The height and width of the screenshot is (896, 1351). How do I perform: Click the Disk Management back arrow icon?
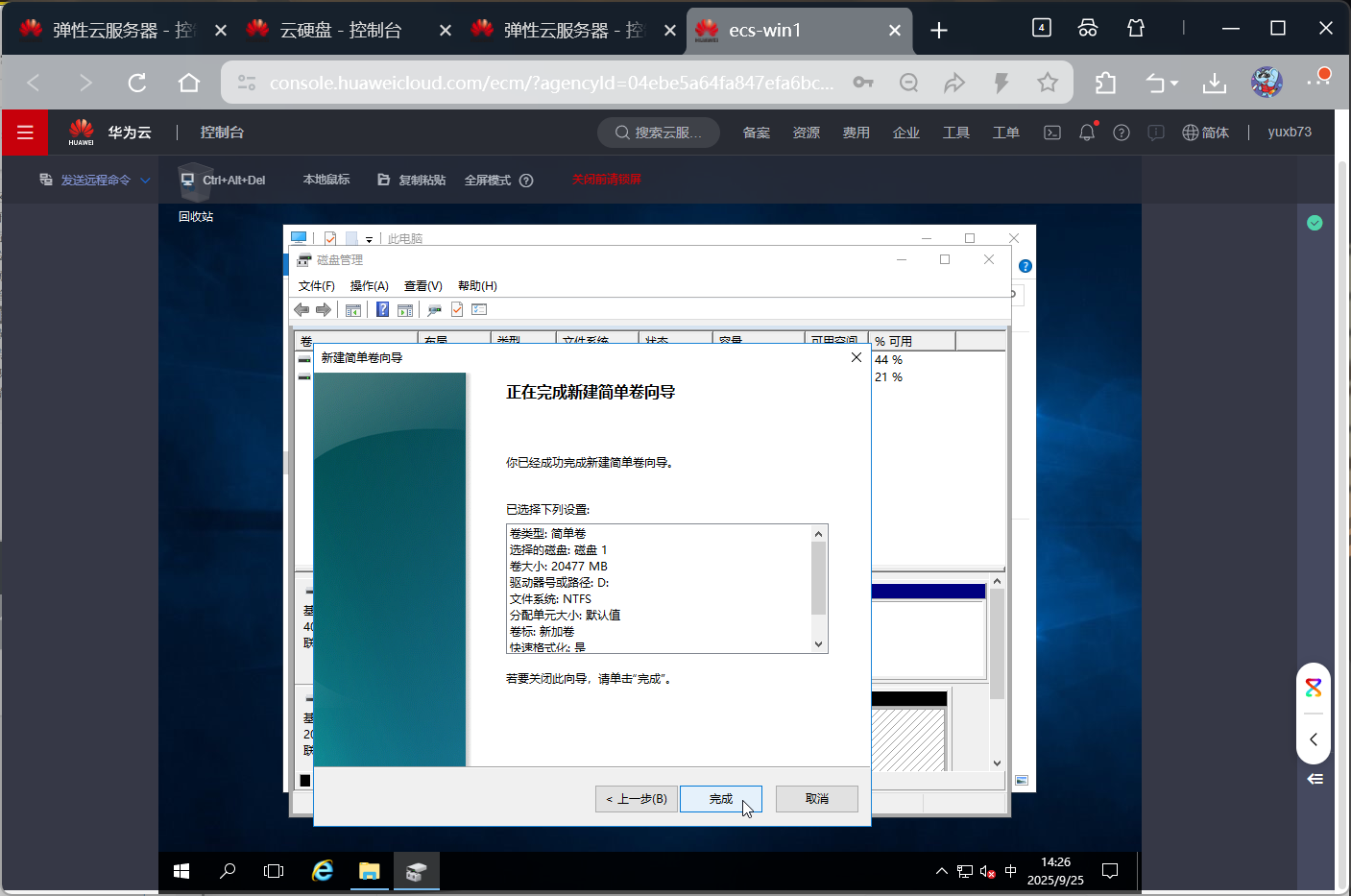pyautogui.click(x=302, y=309)
